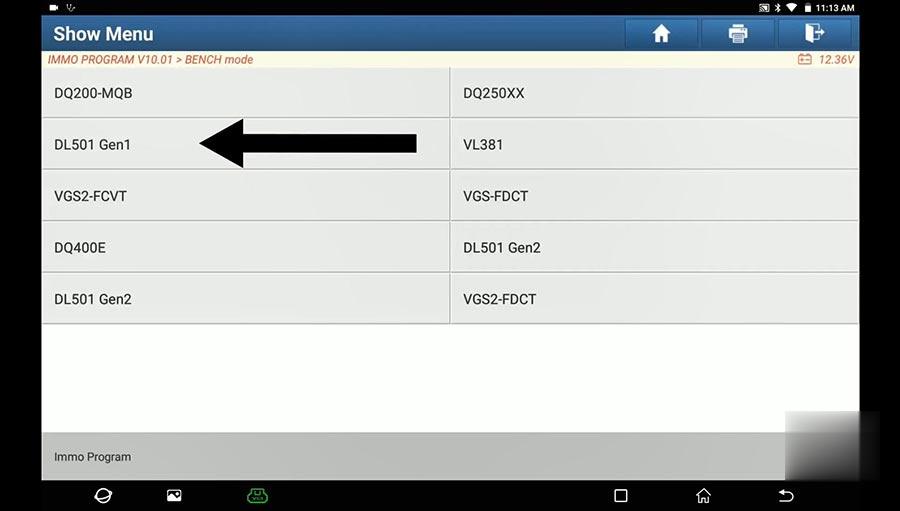The height and width of the screenshot is (511, 900).
Task: Select the VGS2-FCVT gearbox option
Action: 246,196
